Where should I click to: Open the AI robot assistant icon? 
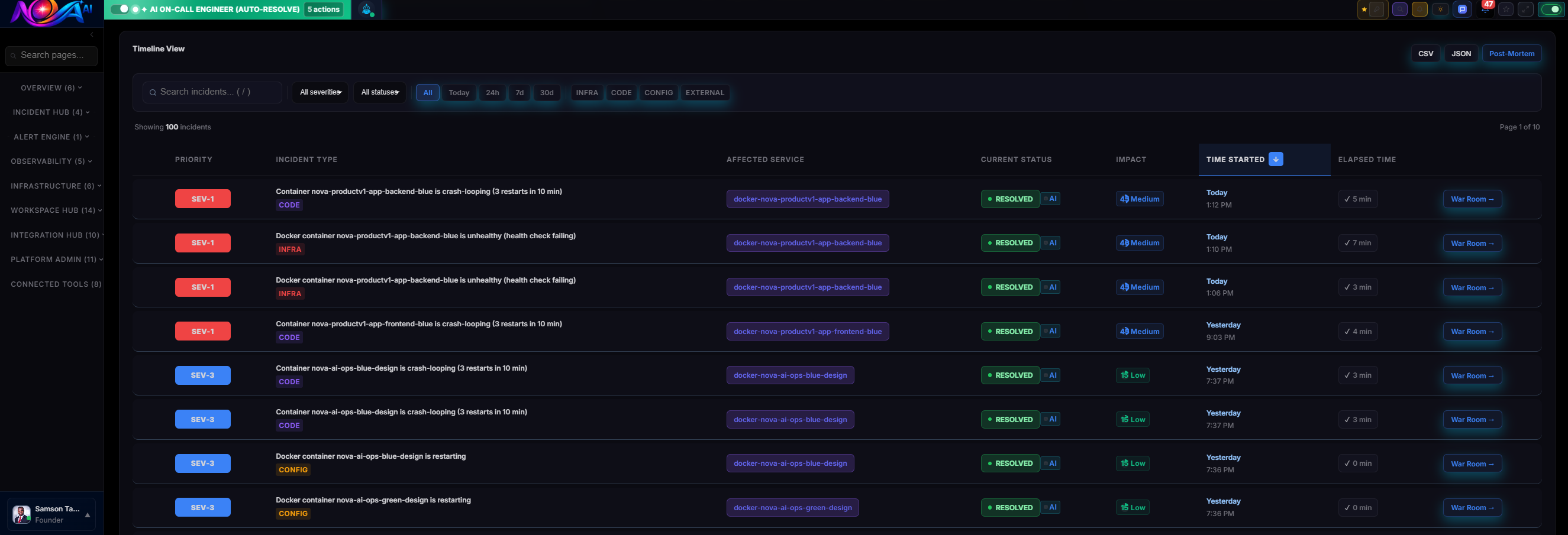[366, 9]
